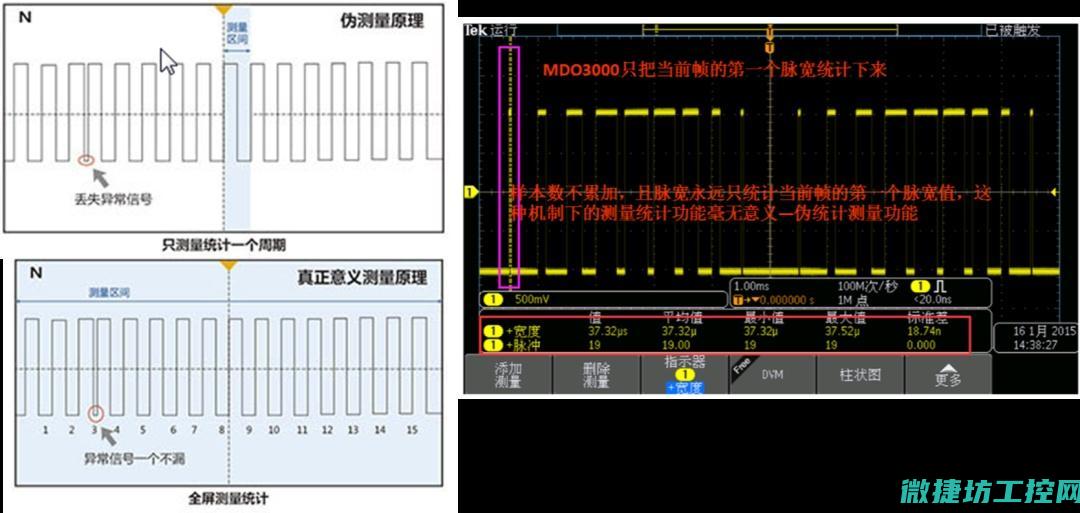Click the orange trigger triangle on bottom diagram
This screenshot has width=1080, height=513.
[x=229, y=266]
